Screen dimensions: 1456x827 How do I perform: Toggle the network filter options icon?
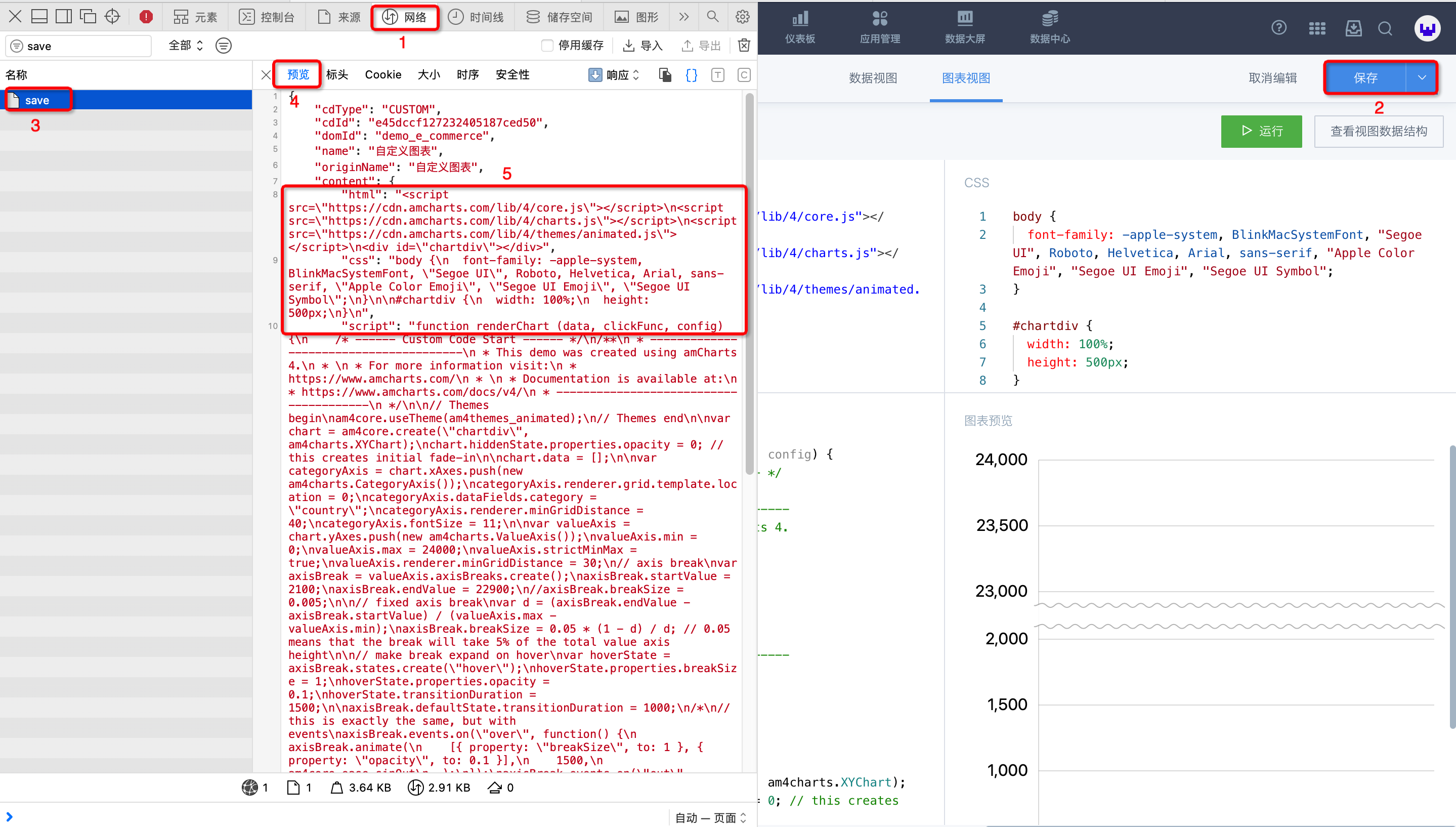click(224, 46)
